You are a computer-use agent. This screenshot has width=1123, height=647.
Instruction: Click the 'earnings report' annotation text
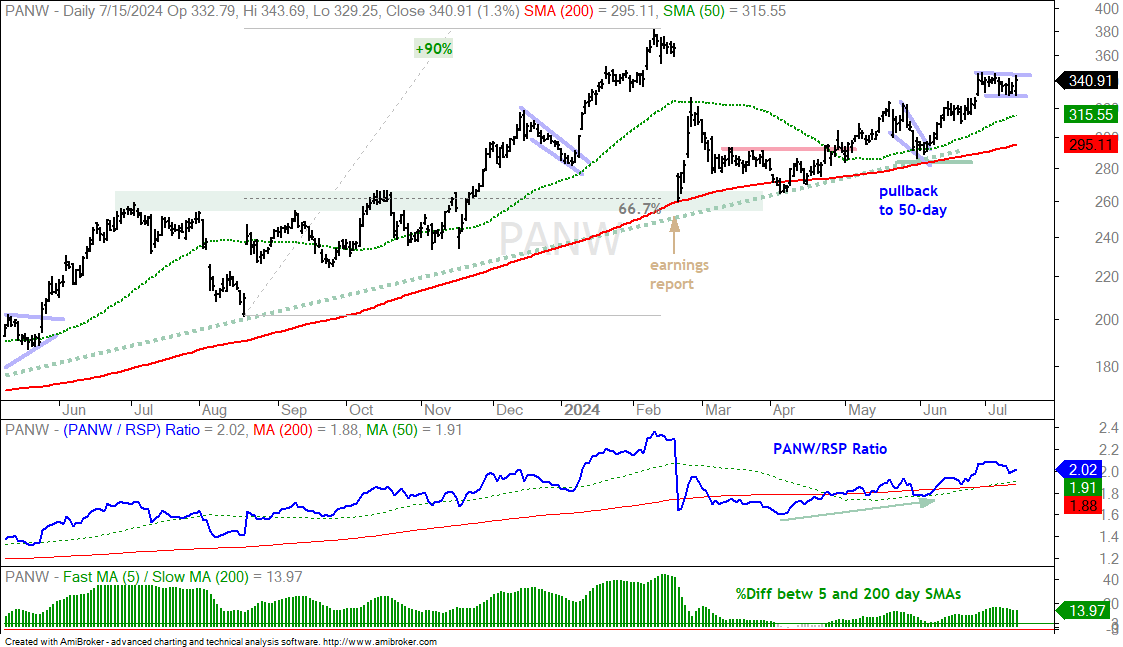coord(679,274)
